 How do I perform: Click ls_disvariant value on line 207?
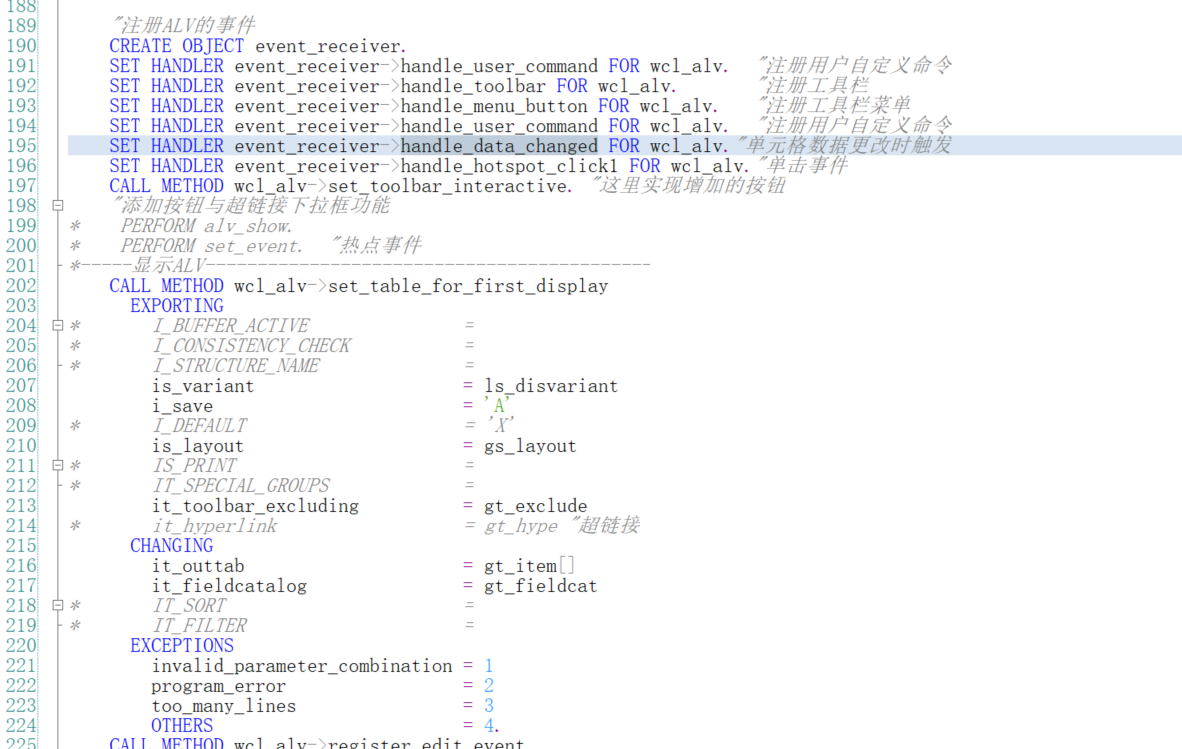551,386
